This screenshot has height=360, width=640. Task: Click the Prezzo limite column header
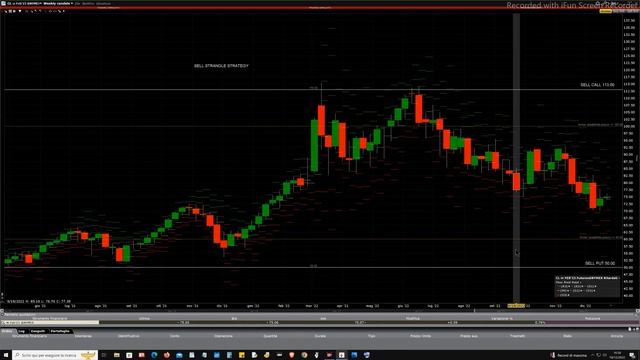point(420,336)
